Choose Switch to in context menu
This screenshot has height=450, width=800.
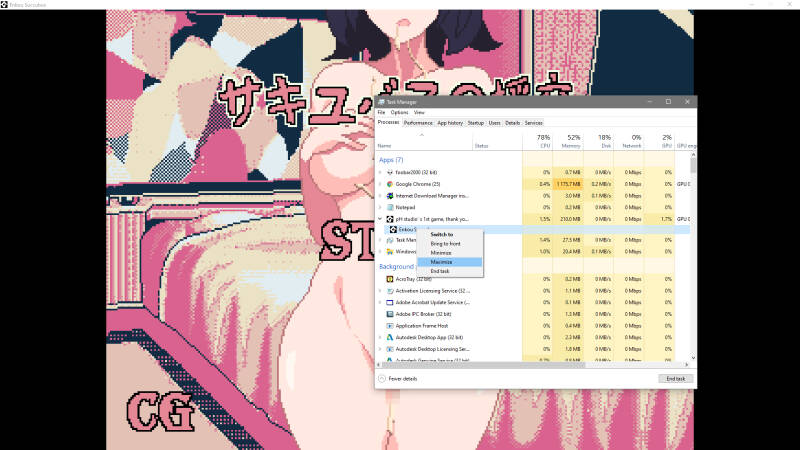click(x=449, y=235)
